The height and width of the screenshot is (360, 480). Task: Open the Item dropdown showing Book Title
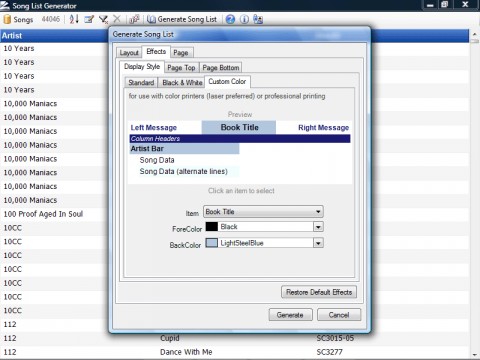pyautogui.click(x=263, y=212)
